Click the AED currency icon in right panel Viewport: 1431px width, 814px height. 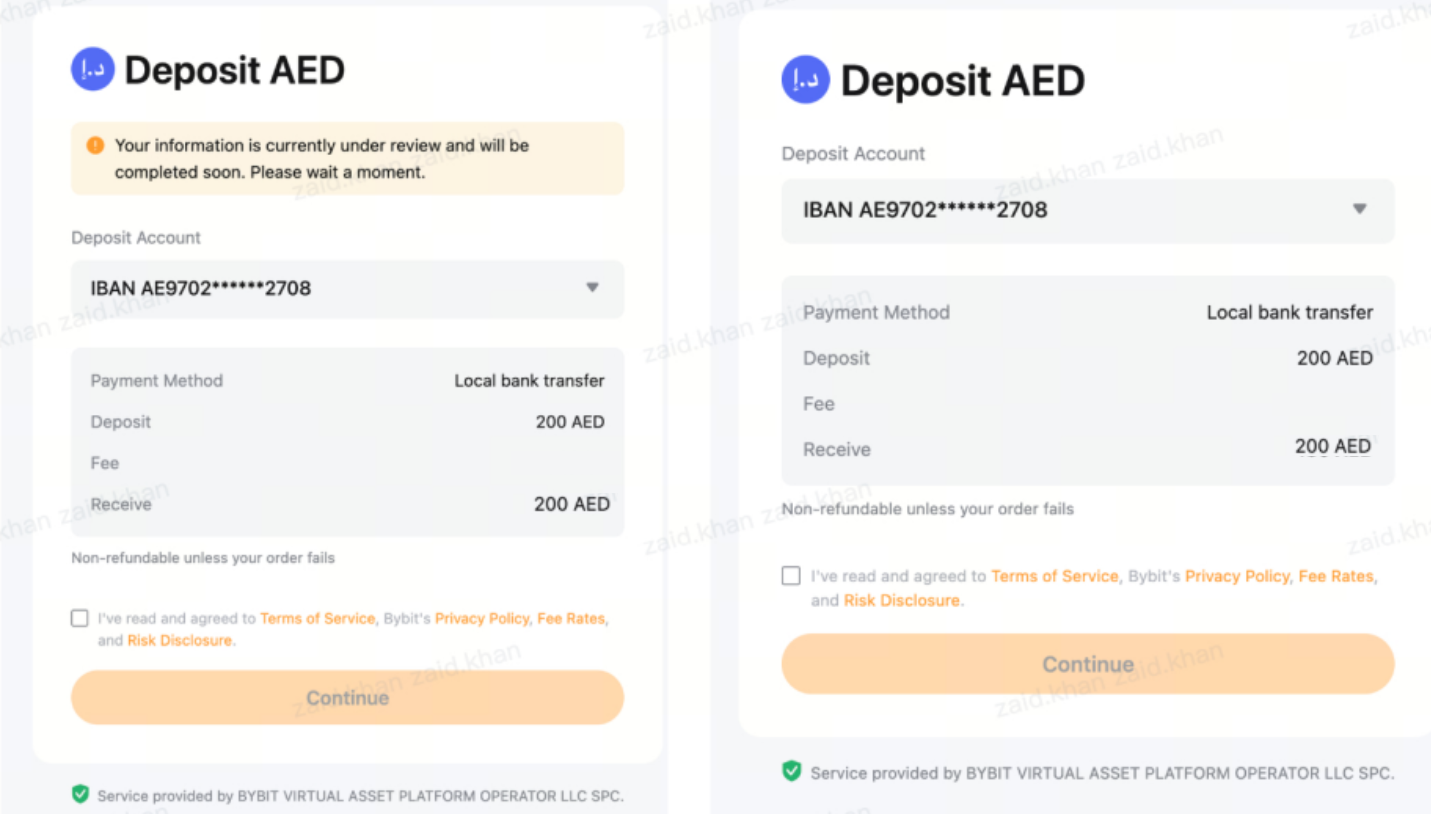point(806,80)
